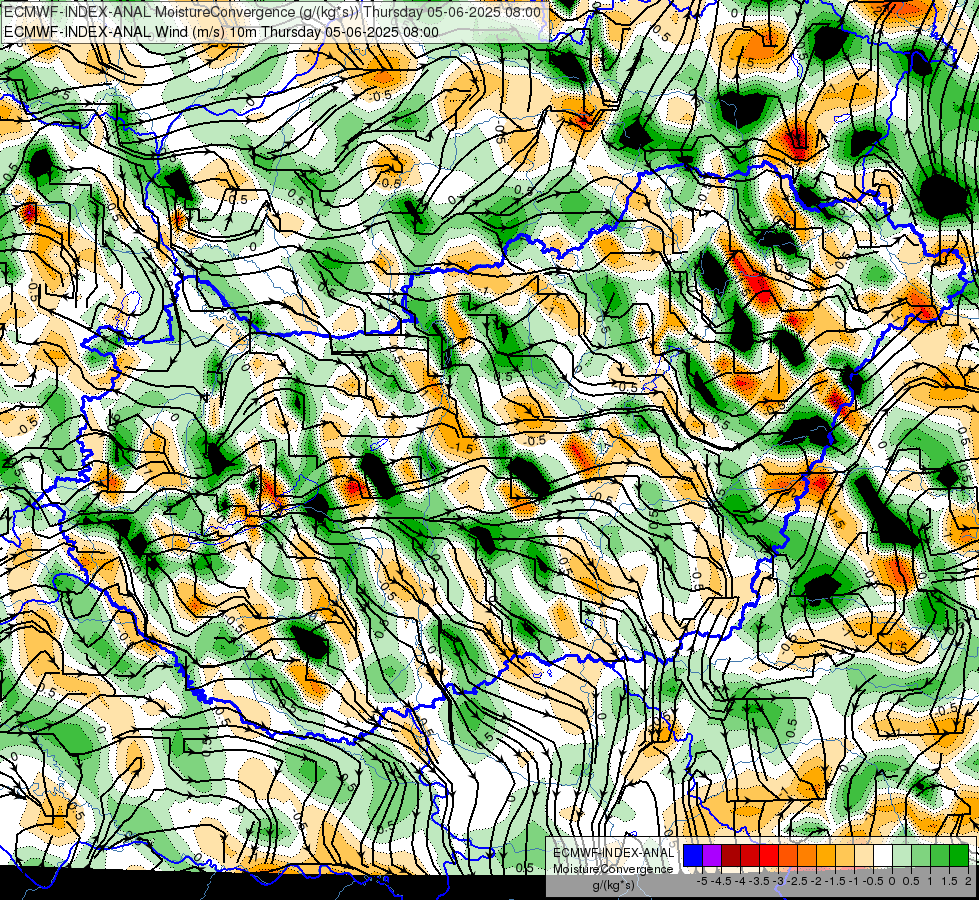This screenshot has height=900, width=979.
Task: Click the '1.5' value on legend scale
Action: tap(948, 881)
